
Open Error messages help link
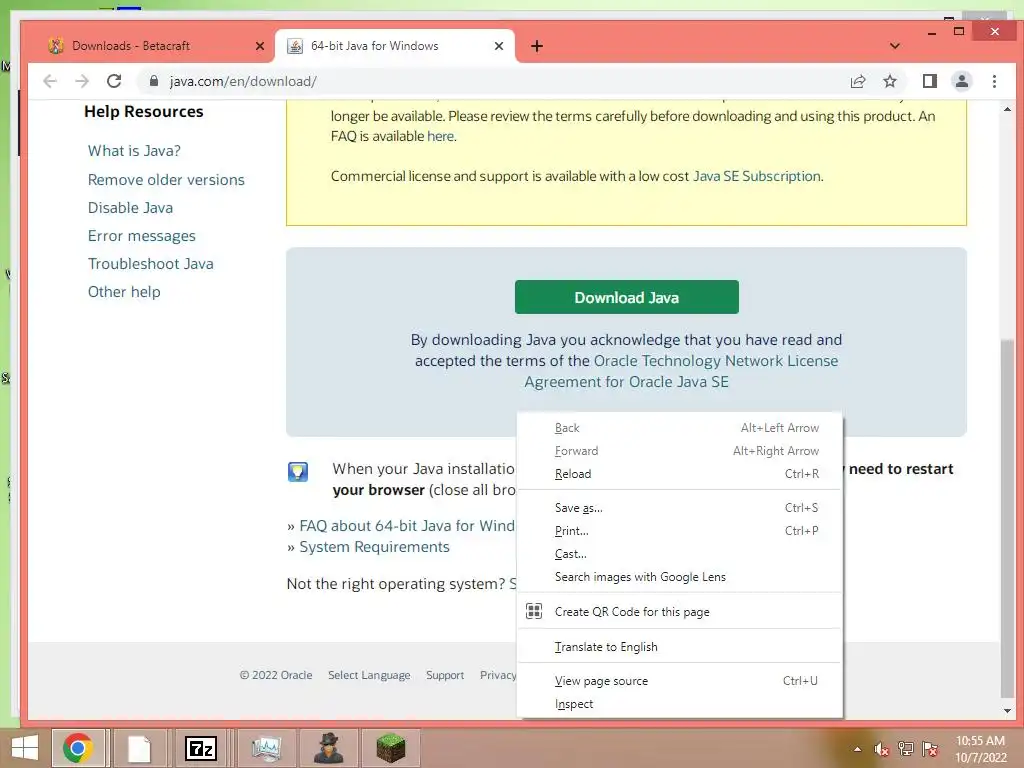point(142,236)
